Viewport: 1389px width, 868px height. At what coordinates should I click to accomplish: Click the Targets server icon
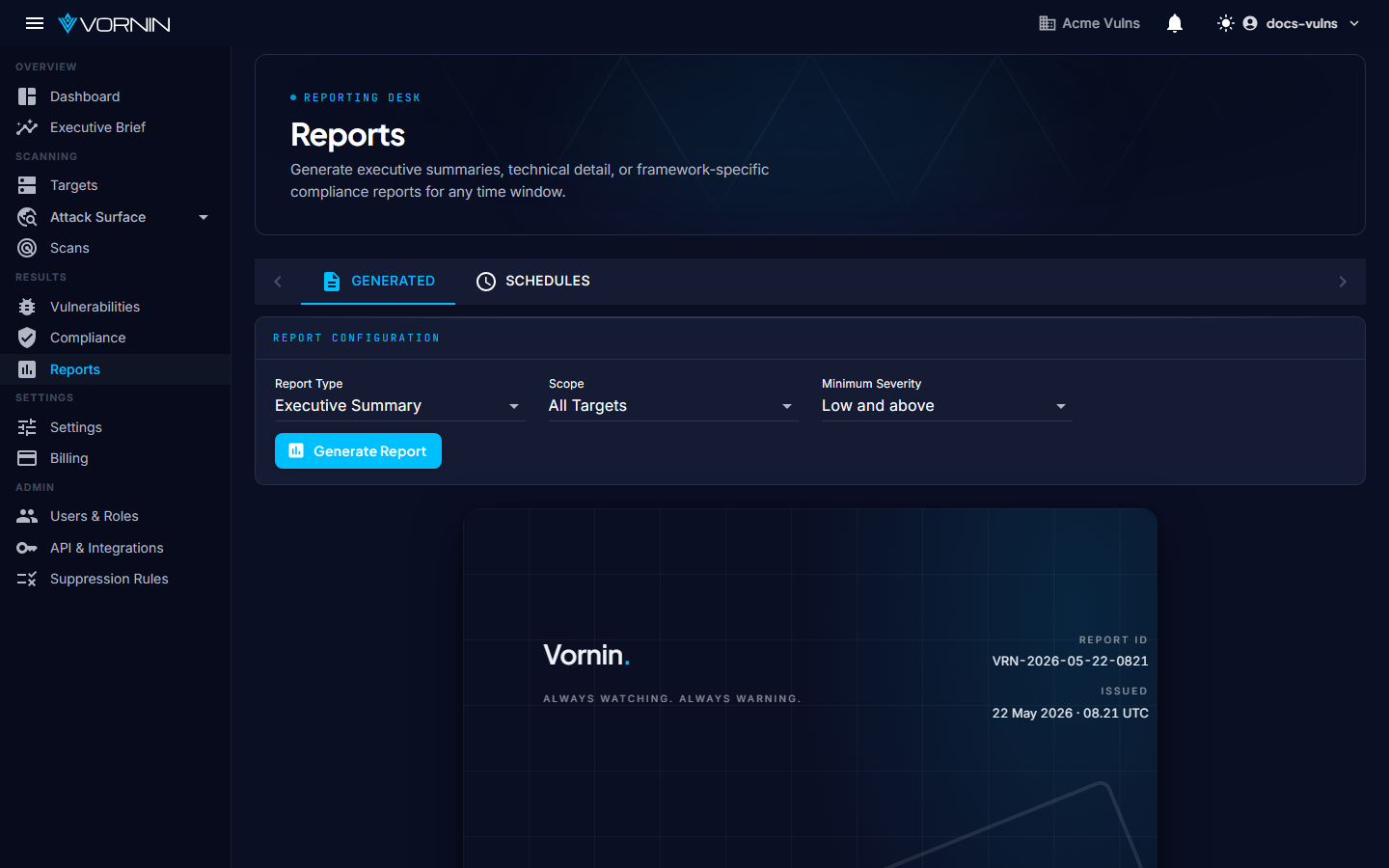coord(27,185)
